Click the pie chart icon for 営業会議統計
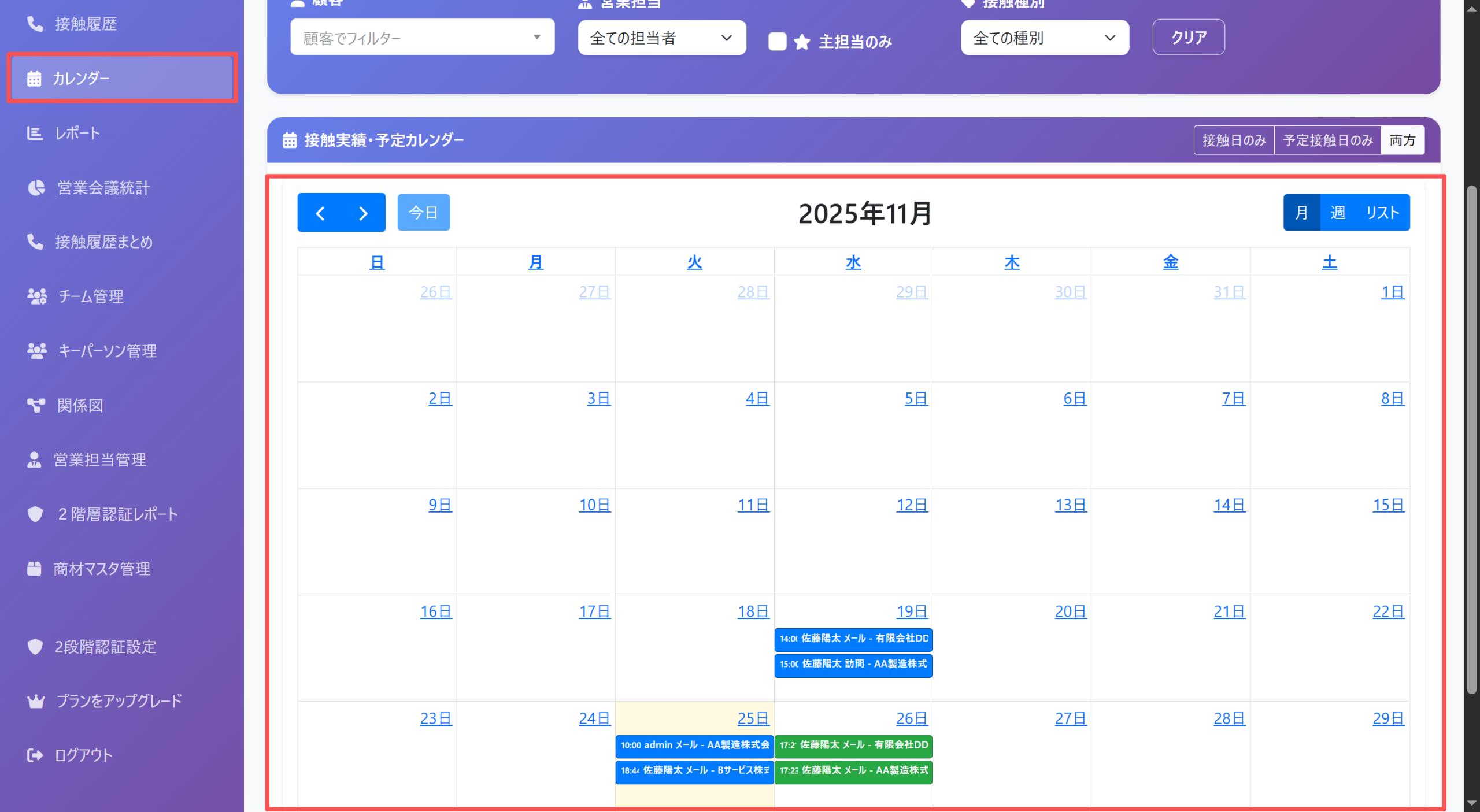1480x812 pixels. click(36, 188)
